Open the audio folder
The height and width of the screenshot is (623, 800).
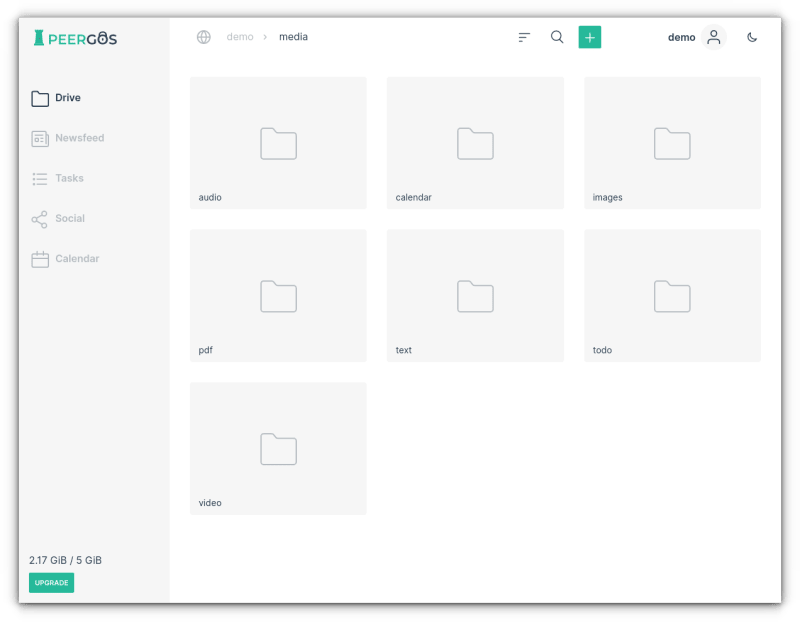[x=278, y=143]
